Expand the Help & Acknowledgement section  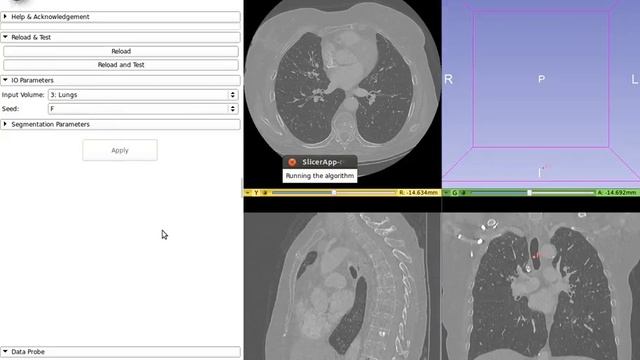[x=120, y=17]
